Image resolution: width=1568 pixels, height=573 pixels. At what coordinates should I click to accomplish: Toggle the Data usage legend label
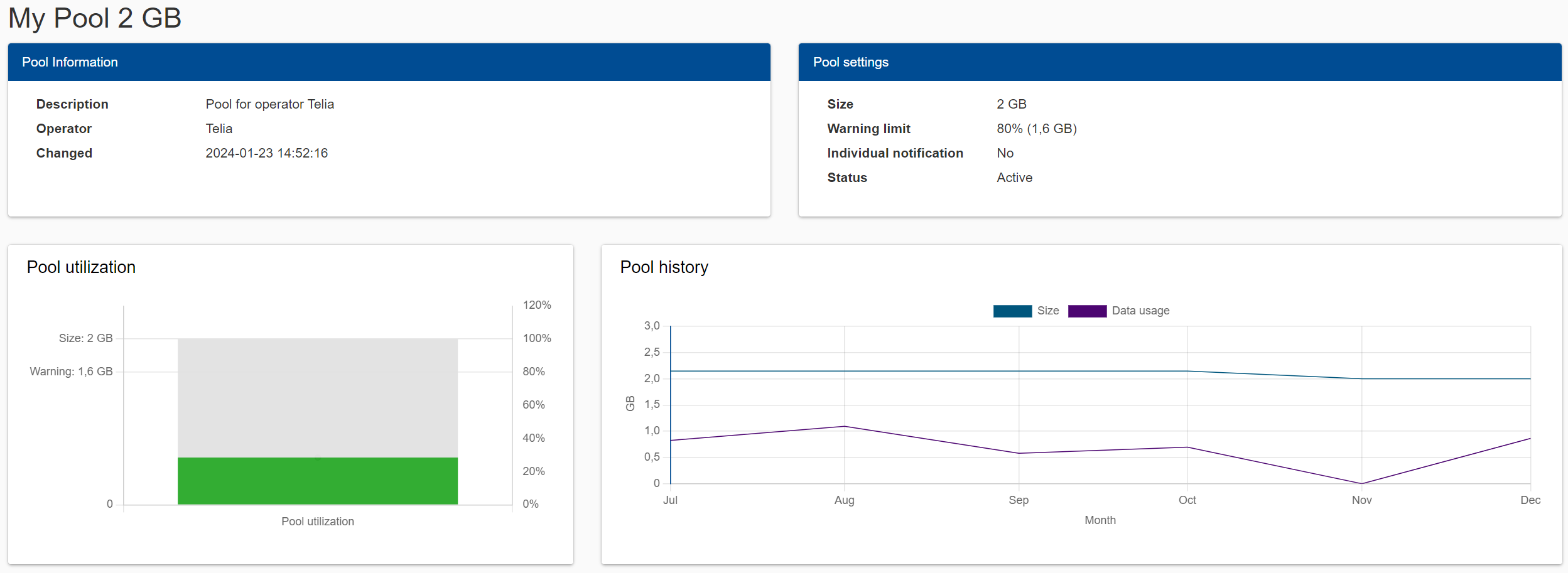1140,311
